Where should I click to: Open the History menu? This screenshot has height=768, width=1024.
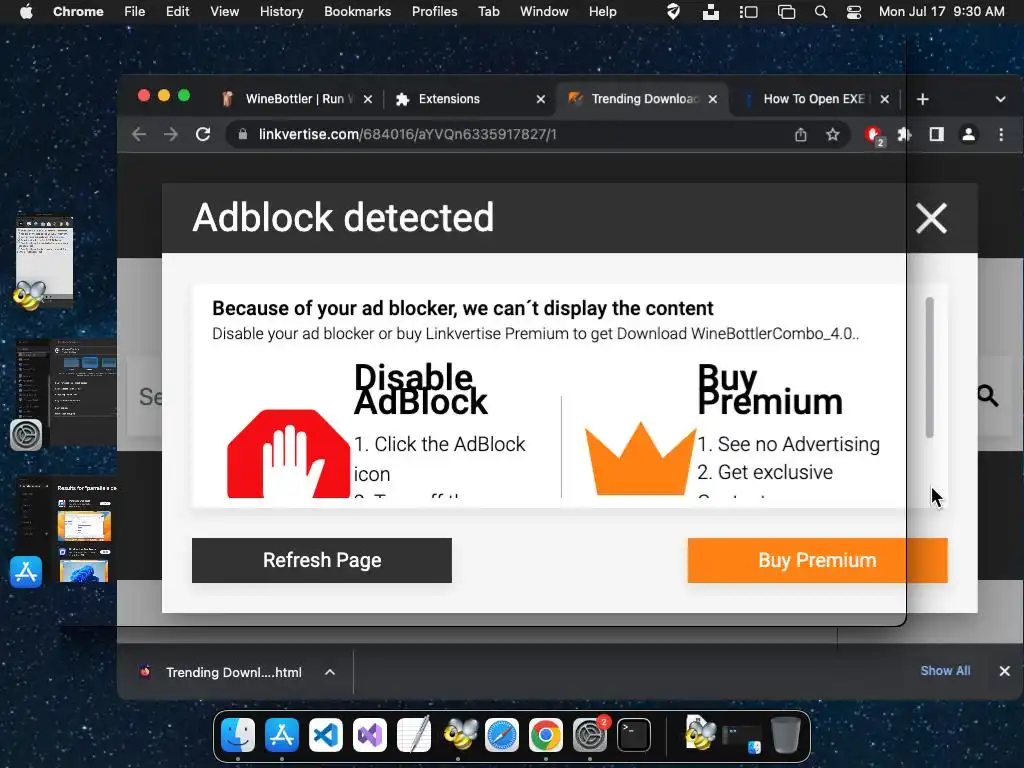[281, 11]
